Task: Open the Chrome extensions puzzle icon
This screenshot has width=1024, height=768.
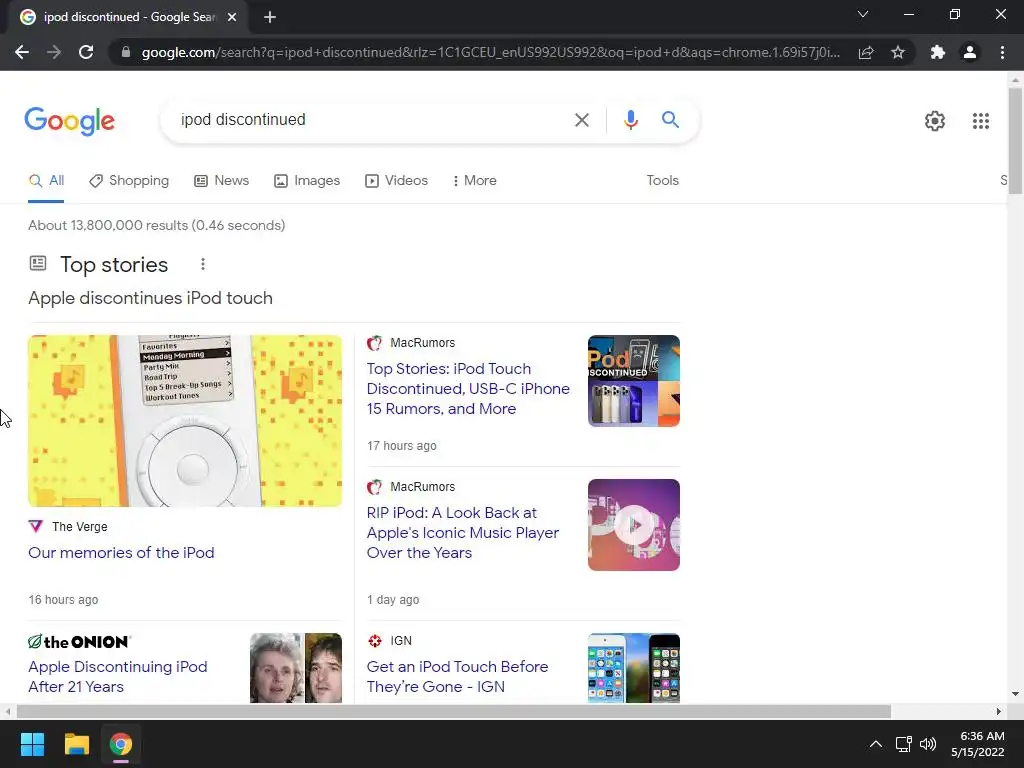Action: (x=938, y=52)
